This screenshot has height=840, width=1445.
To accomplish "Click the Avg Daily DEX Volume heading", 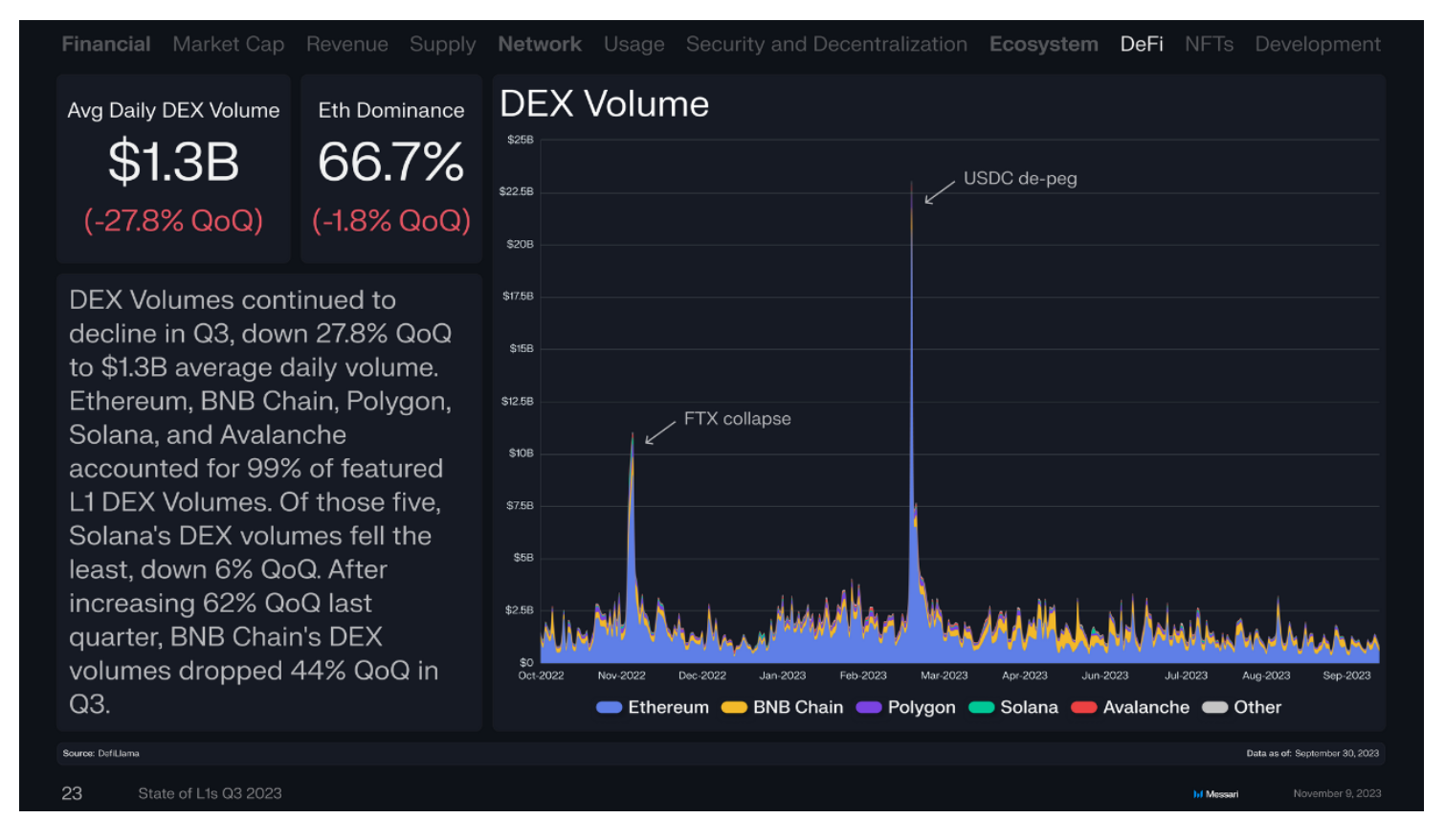I will pos(173,111).
